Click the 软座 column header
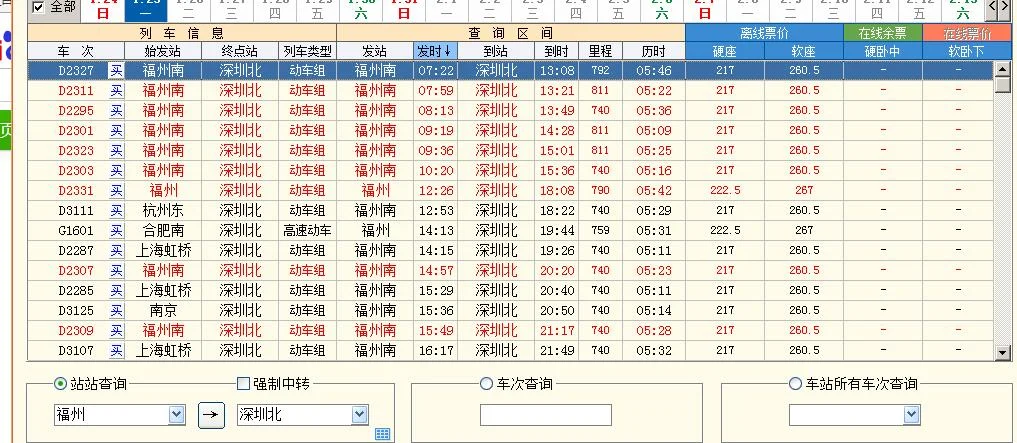Viewport: 1017px width, 443px height. click(804, 51)
